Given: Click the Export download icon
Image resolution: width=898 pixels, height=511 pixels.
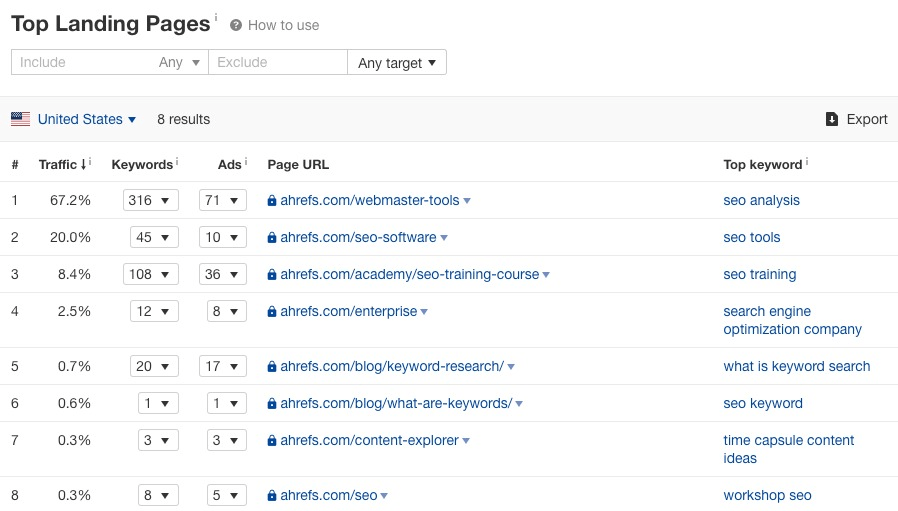Looking at the screenshot, I should click(832, 119).
